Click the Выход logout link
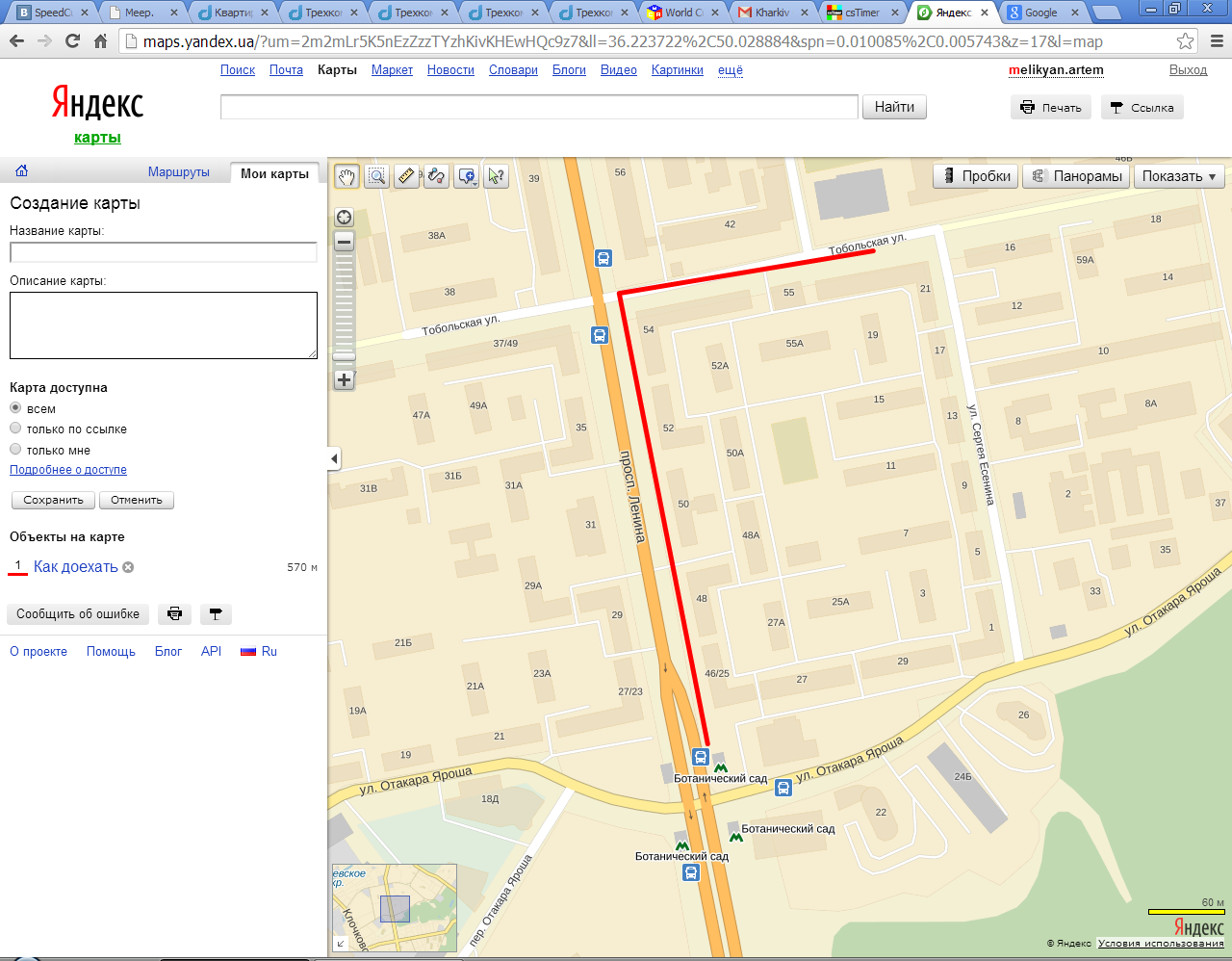 (1188, 70)
